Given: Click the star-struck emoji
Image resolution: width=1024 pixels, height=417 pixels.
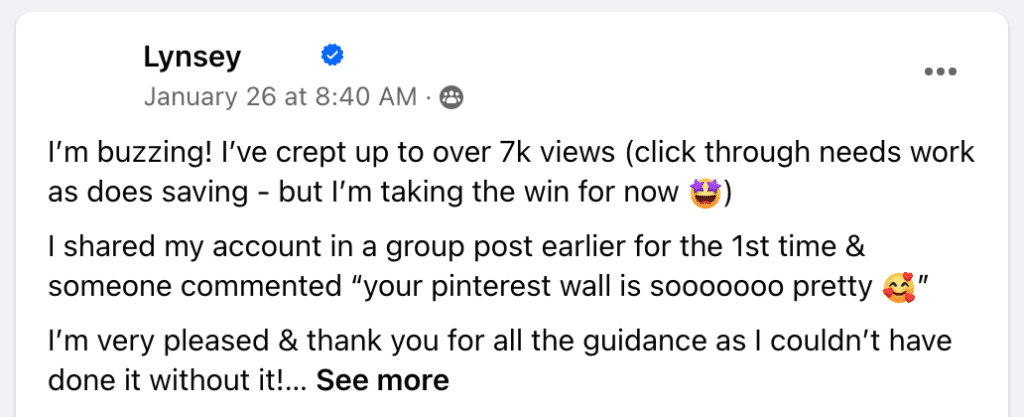Looking at the screenshot, I should [x=708, y=193].
